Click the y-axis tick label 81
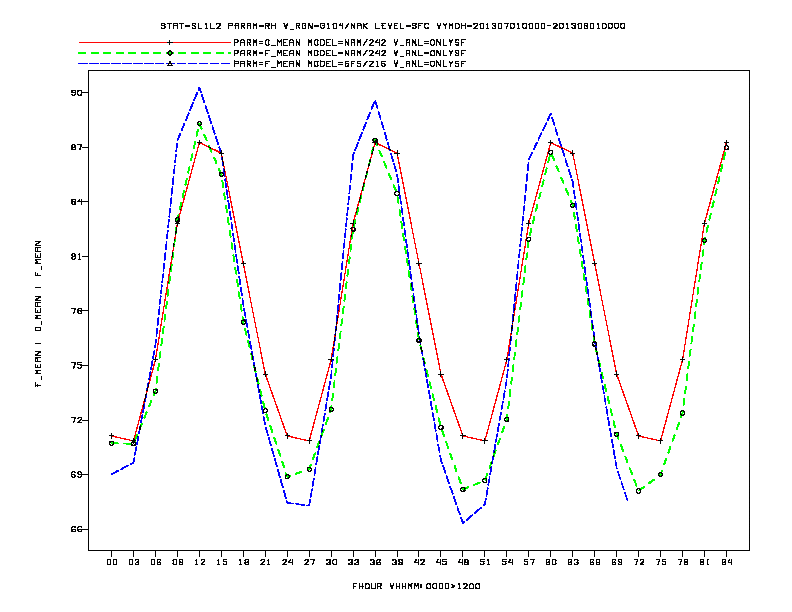 click(77, 257)
